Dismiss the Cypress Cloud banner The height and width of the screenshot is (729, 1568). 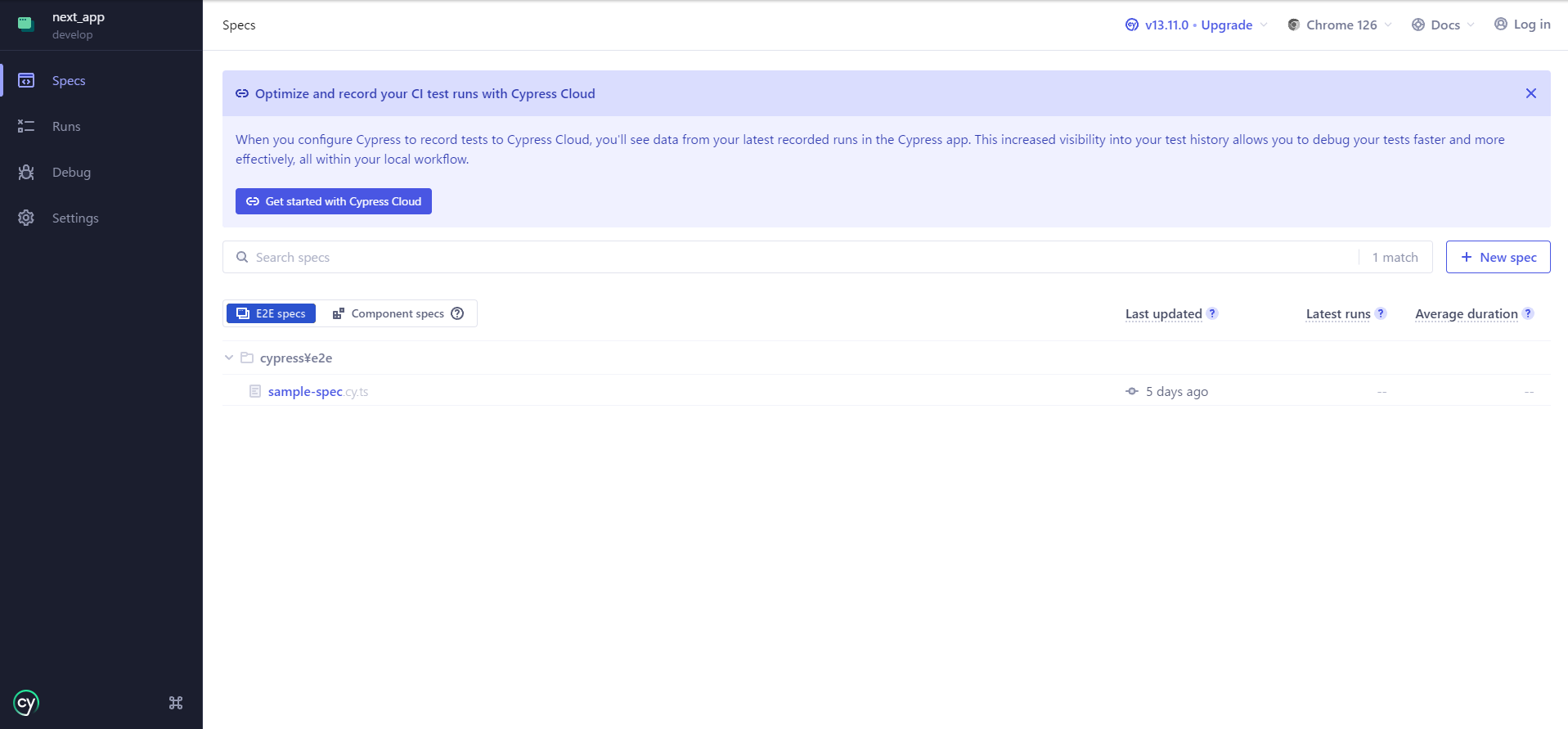(1531, 93)
